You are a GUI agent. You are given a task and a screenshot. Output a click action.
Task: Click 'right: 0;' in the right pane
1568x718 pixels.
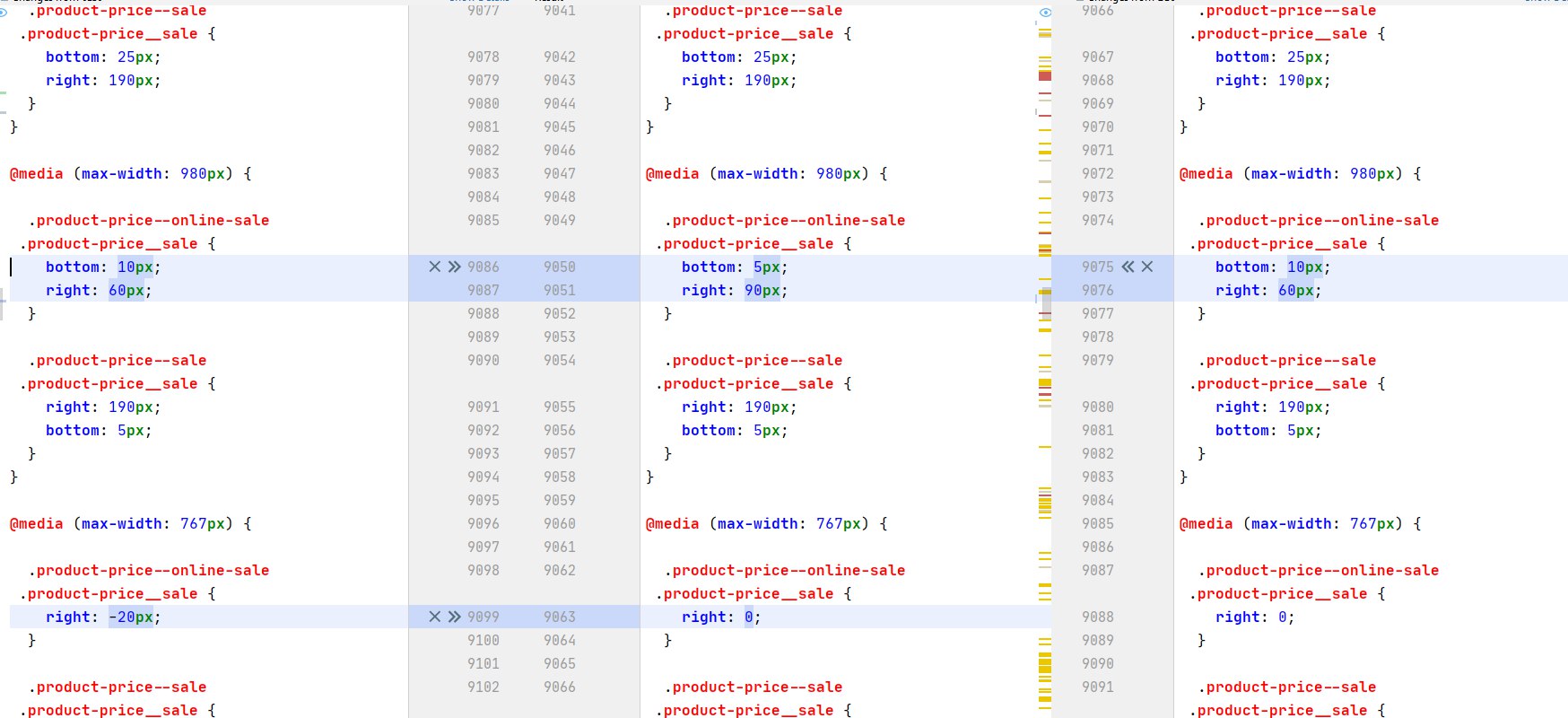point(1255,617)
